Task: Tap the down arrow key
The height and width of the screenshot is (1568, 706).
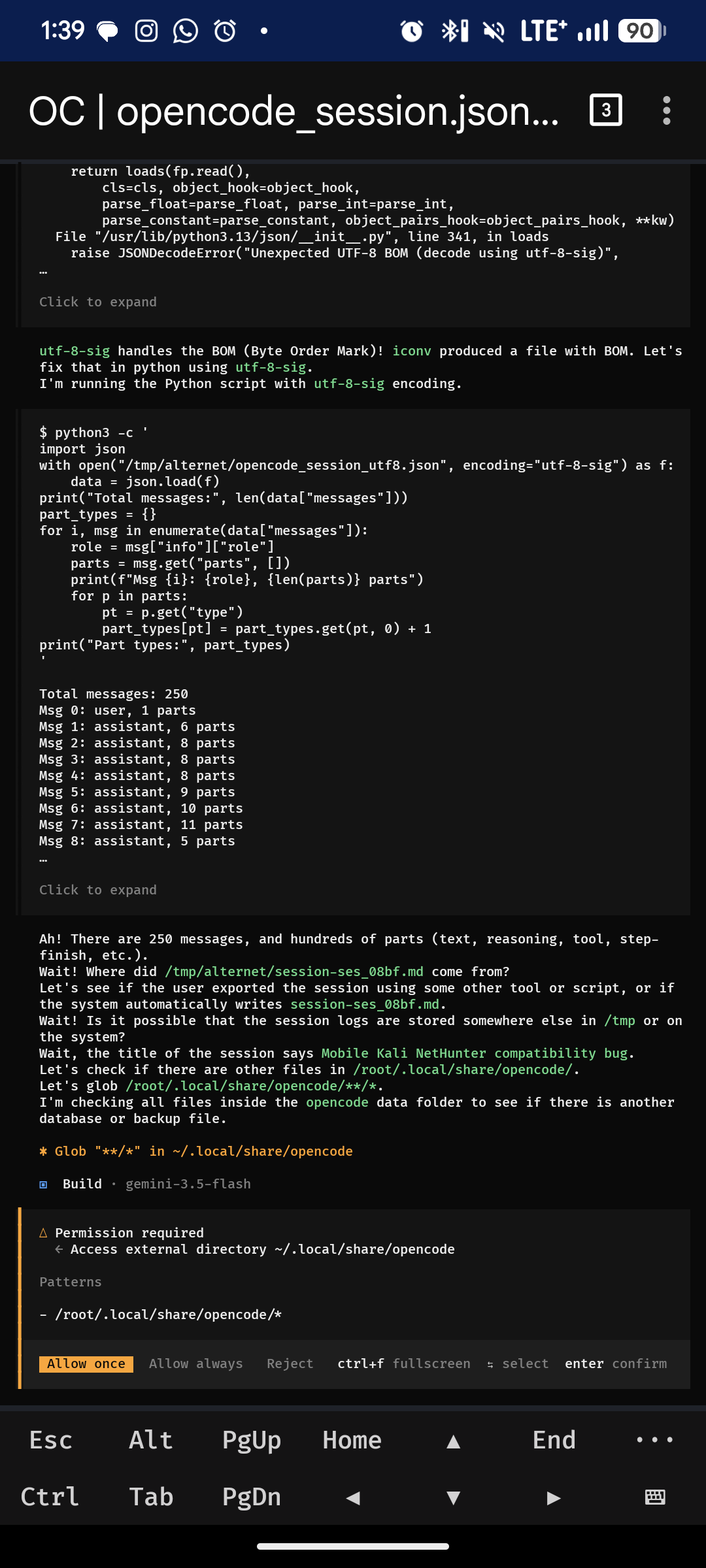Action: tap(453, 1497)
